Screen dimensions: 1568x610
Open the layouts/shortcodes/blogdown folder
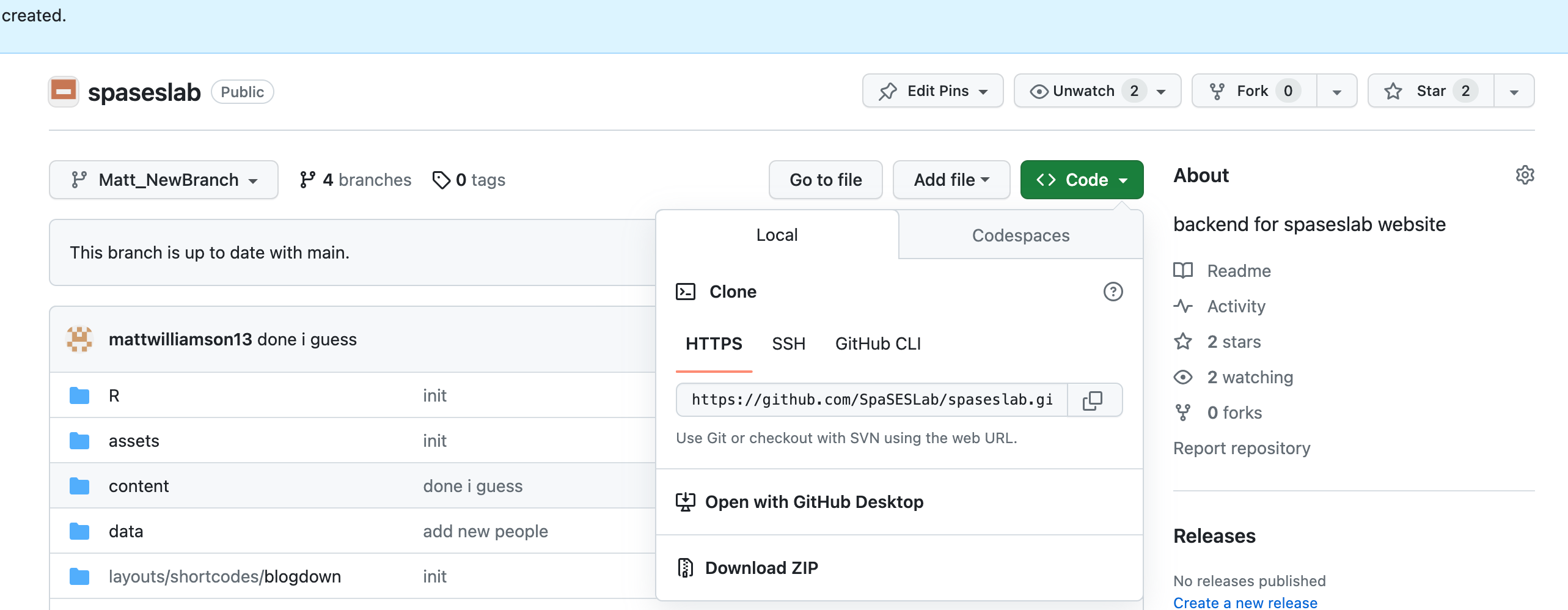pyautogui.click(x=225, y=576)
